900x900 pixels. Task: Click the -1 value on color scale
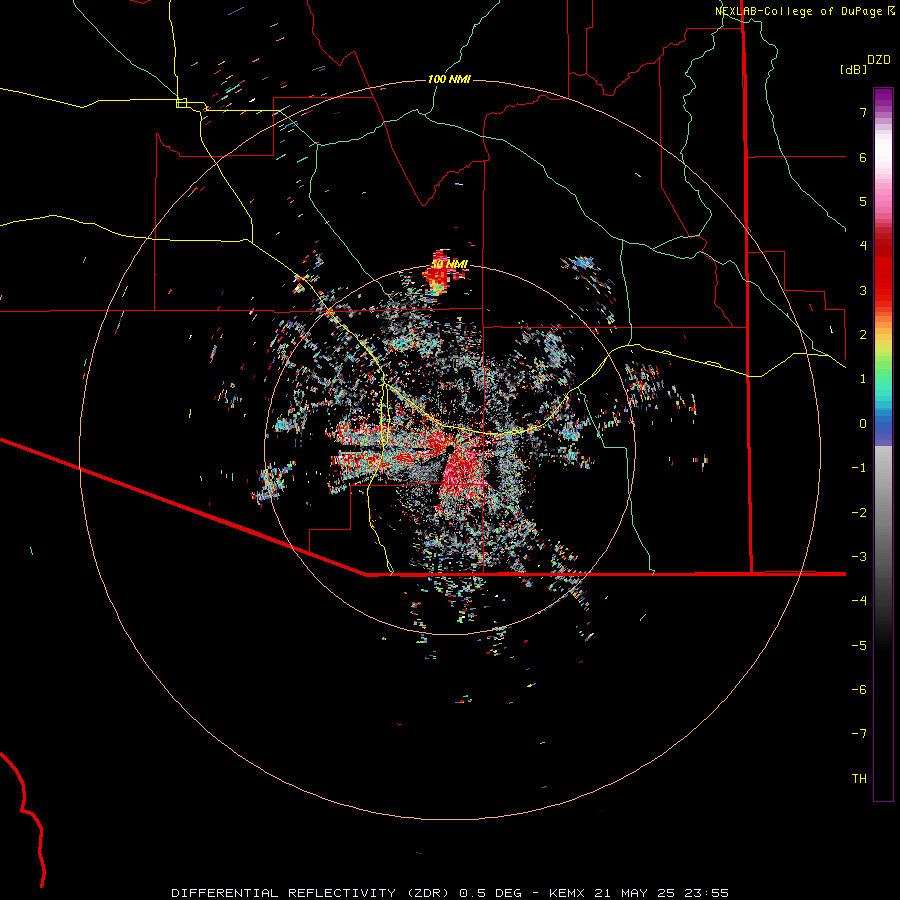(859, 468)
